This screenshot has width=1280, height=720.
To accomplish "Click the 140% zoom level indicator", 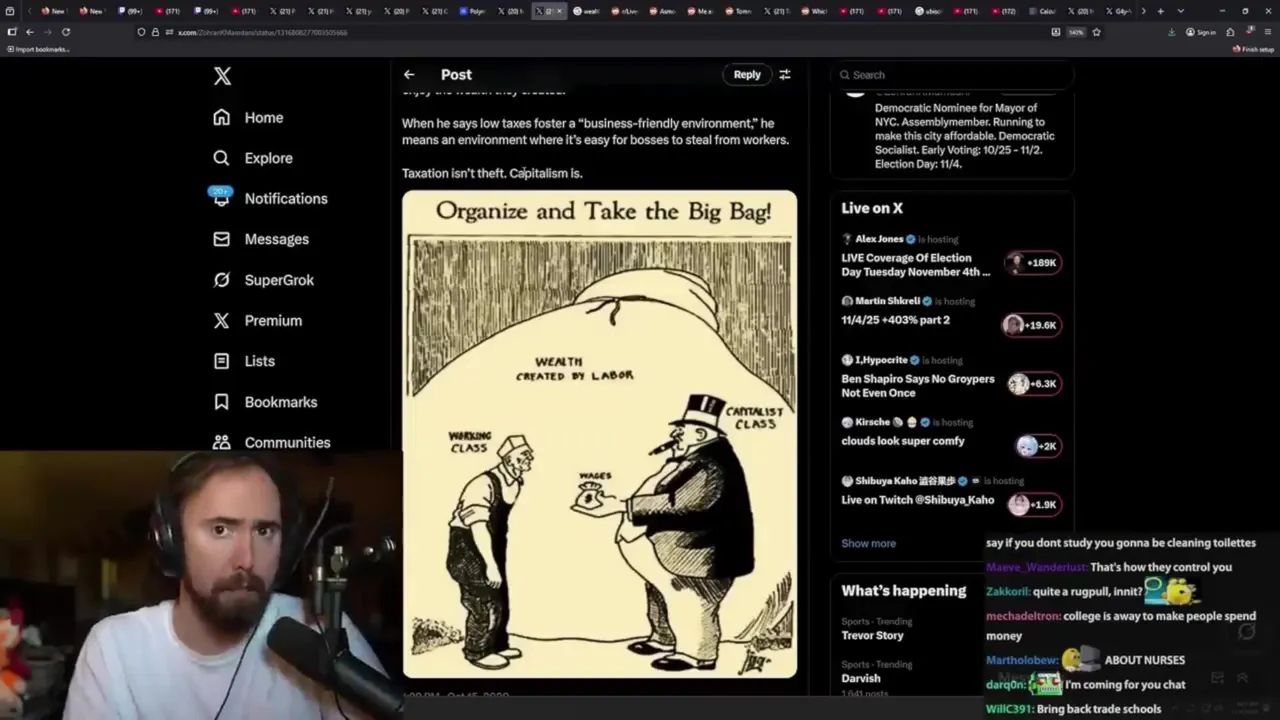I will (x=1076, y=32).
